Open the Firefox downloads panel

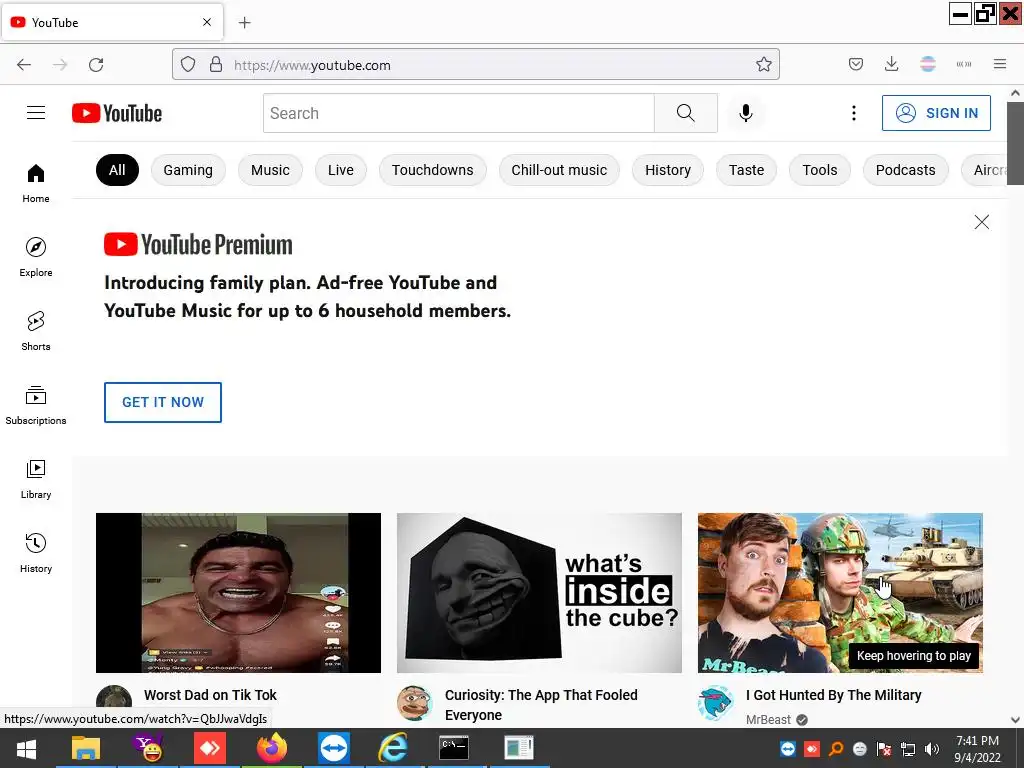coord(891,65)
